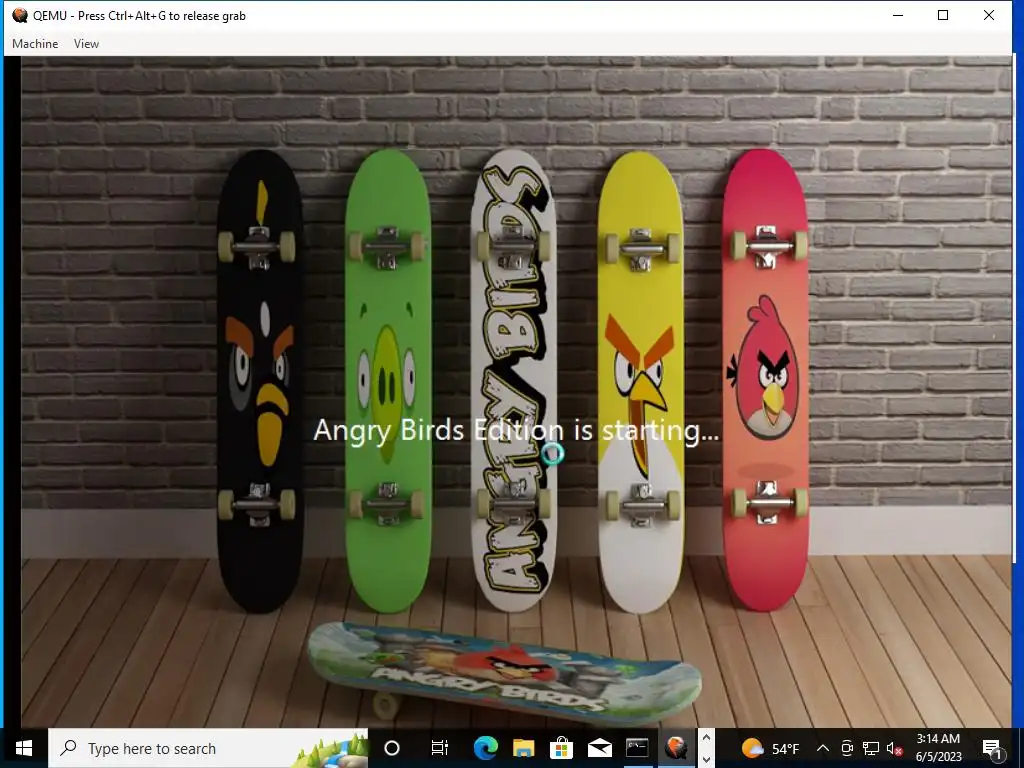Screen dimensions: 1024x768
Task: Open Microsoft Store from taskbar
Action: pos(561,748)
